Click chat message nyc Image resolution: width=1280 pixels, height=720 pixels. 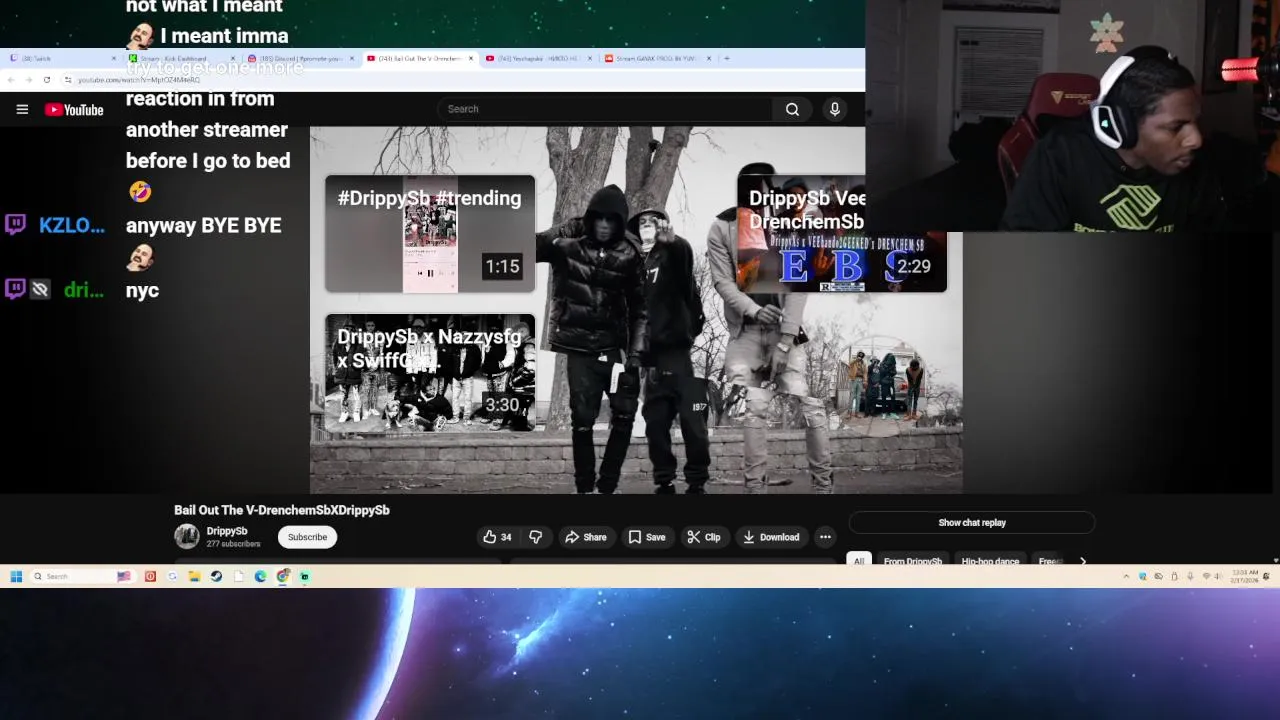[x=142, y=290]
